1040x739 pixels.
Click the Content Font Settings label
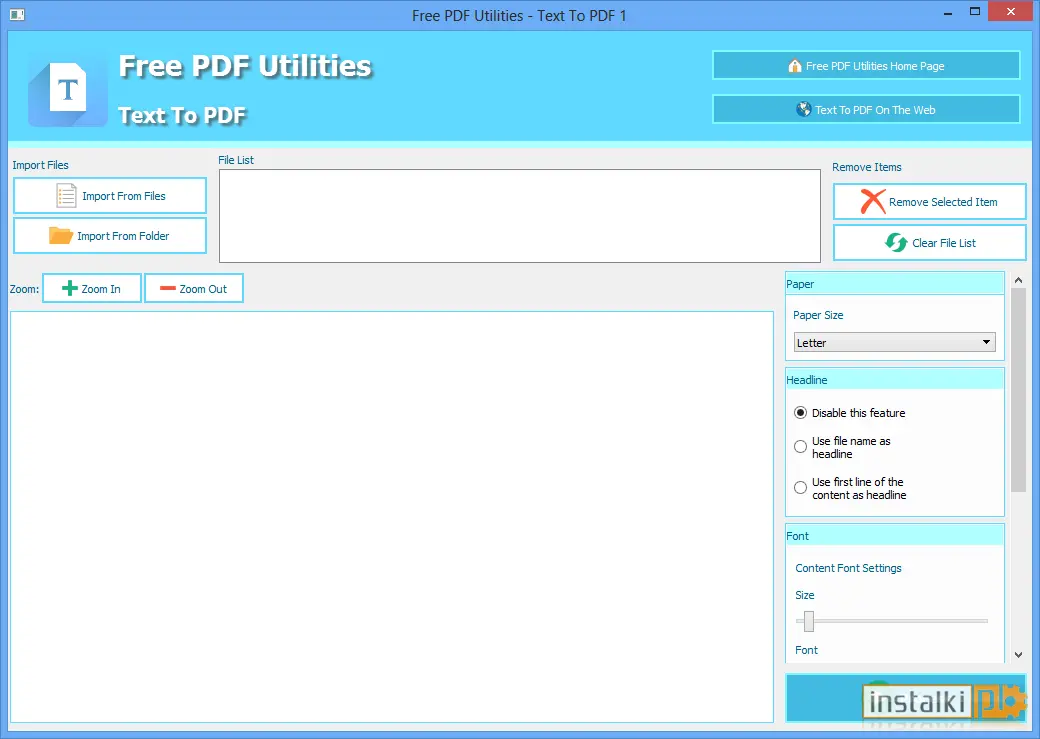[848, 568]
